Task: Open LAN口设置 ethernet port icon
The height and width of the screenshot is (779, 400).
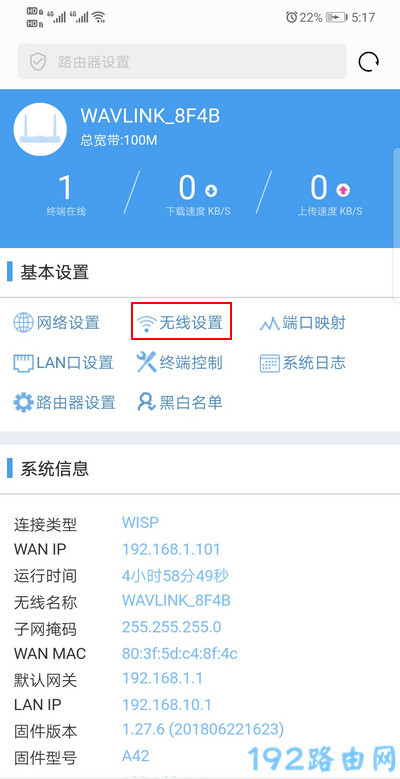Action: [x=23, y=363]
